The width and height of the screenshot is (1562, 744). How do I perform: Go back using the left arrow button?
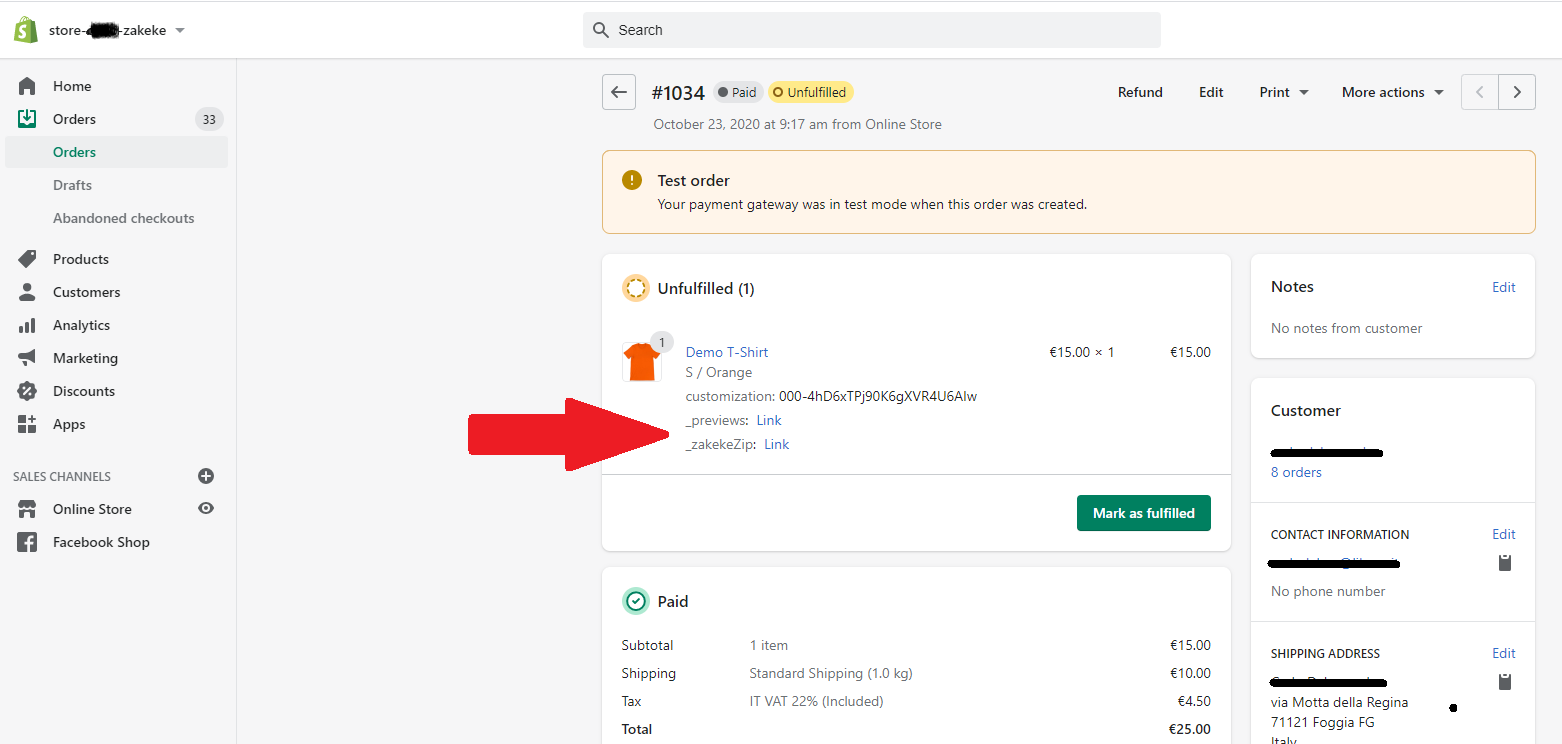(619, 92)
